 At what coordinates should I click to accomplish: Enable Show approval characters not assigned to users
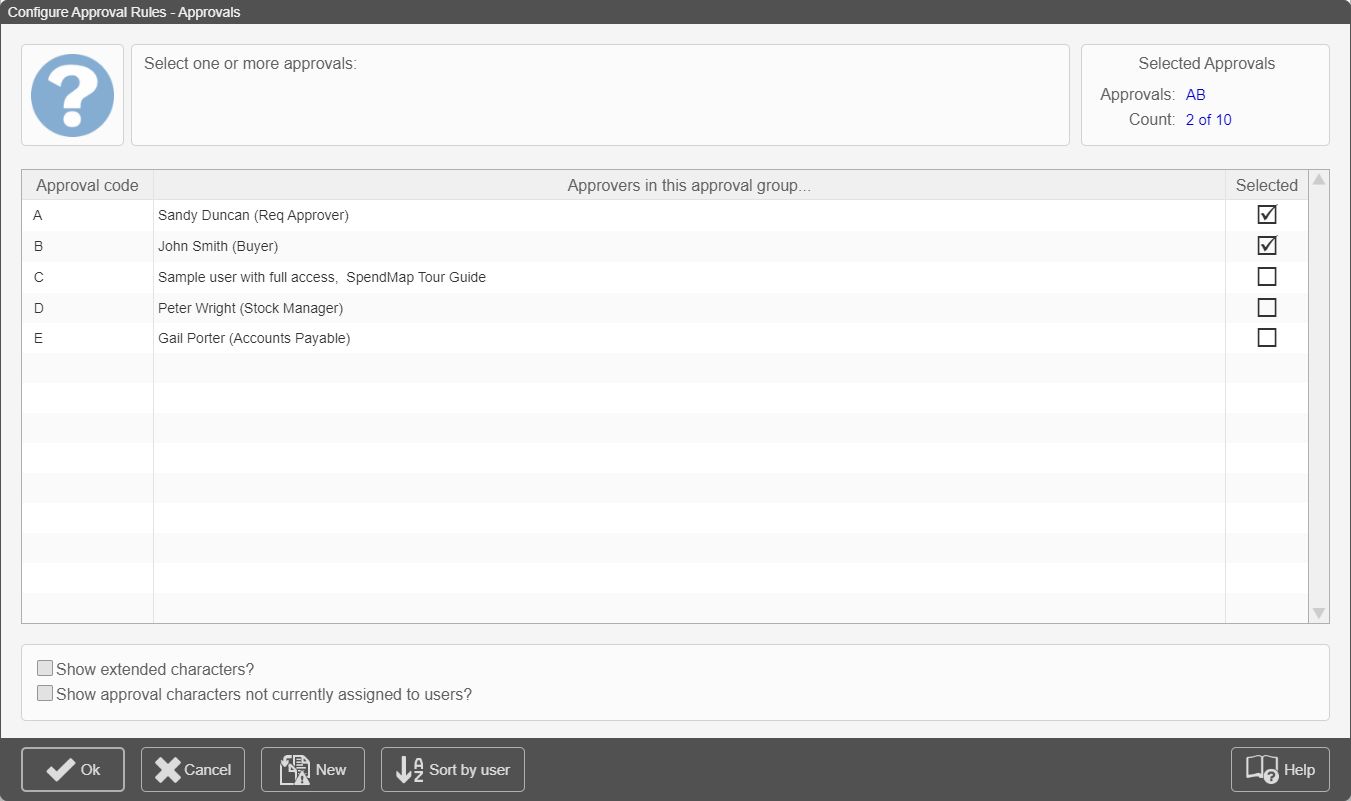(x=45, y=693)
